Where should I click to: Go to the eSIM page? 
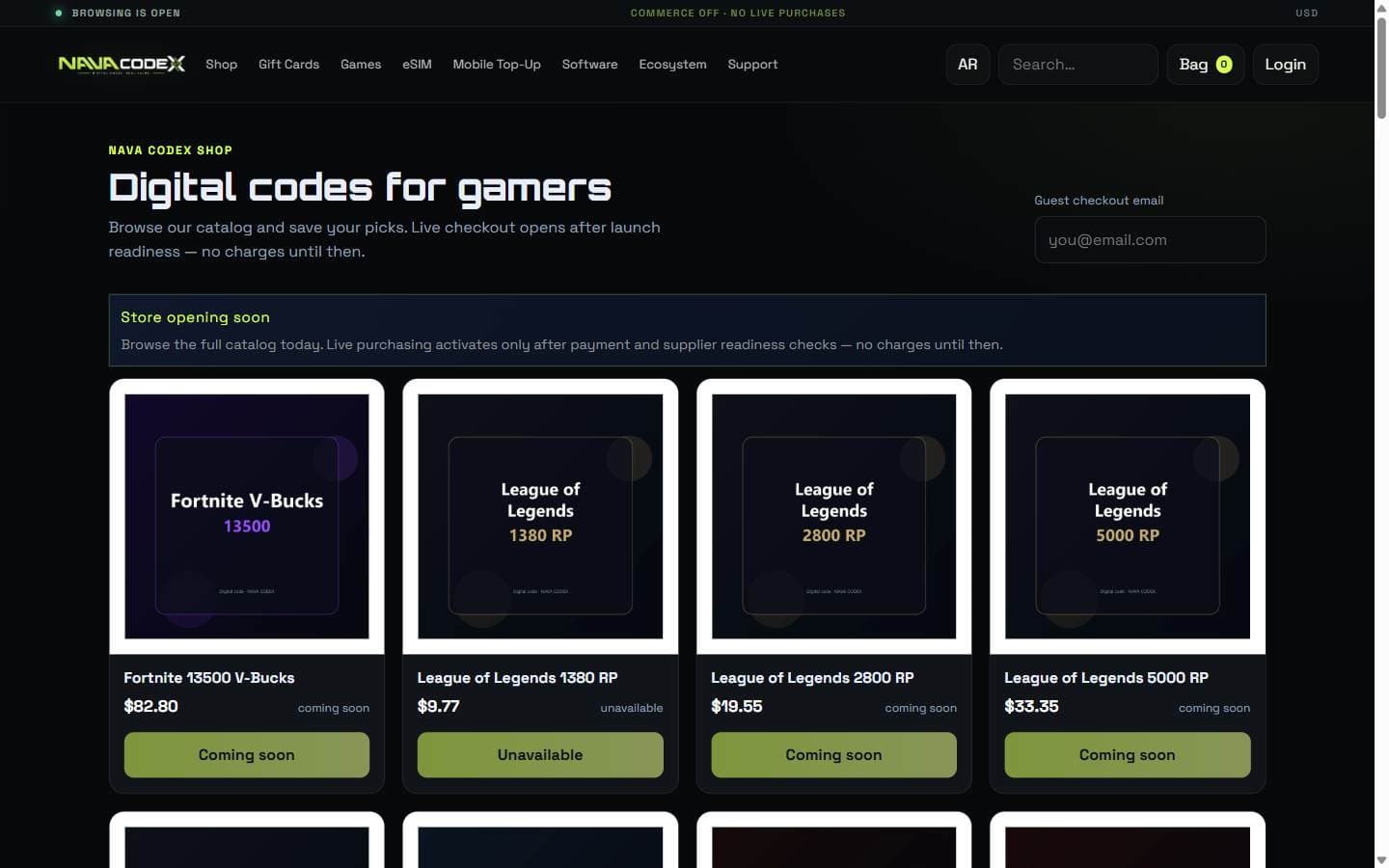coord(417,65)
